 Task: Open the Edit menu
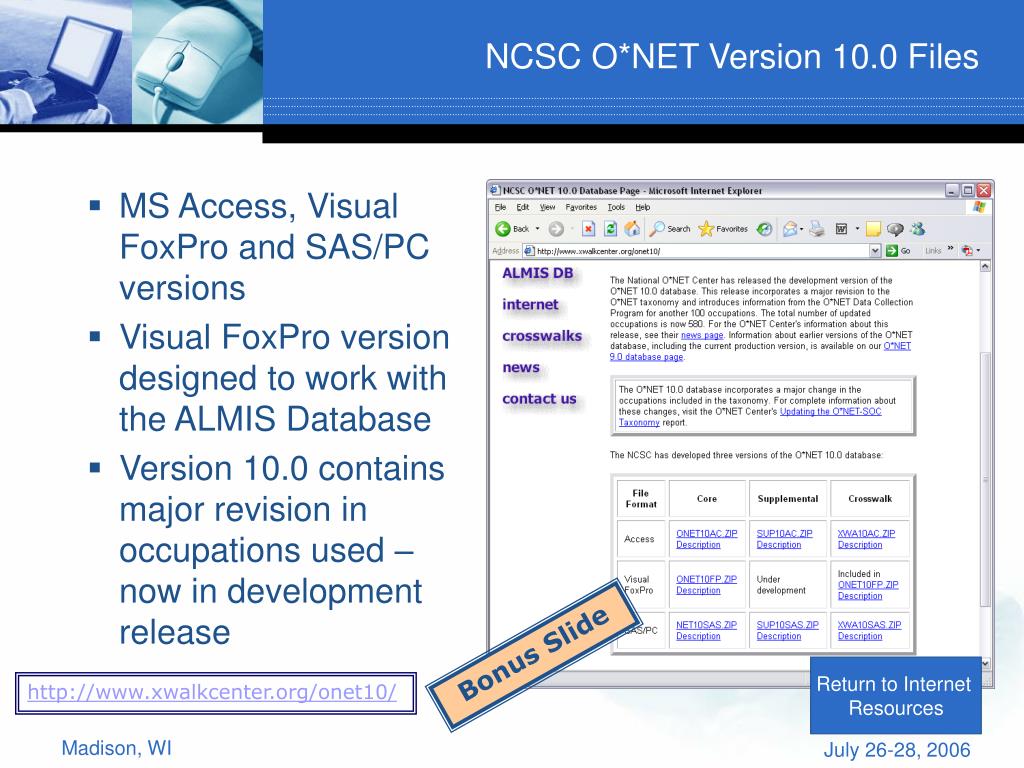[x=523, y=207]
